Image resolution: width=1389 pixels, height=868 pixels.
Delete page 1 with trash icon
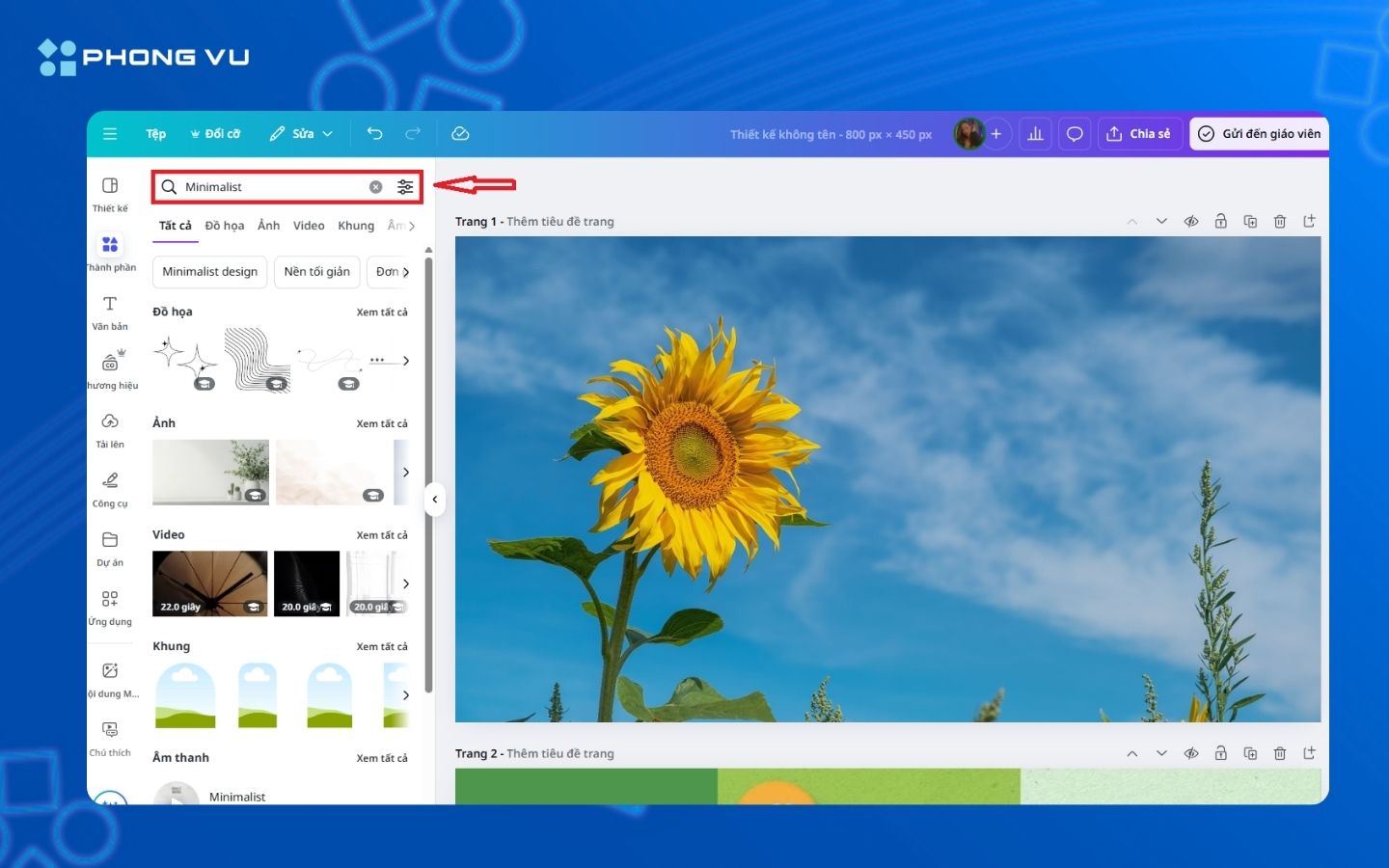[1280, 222]
